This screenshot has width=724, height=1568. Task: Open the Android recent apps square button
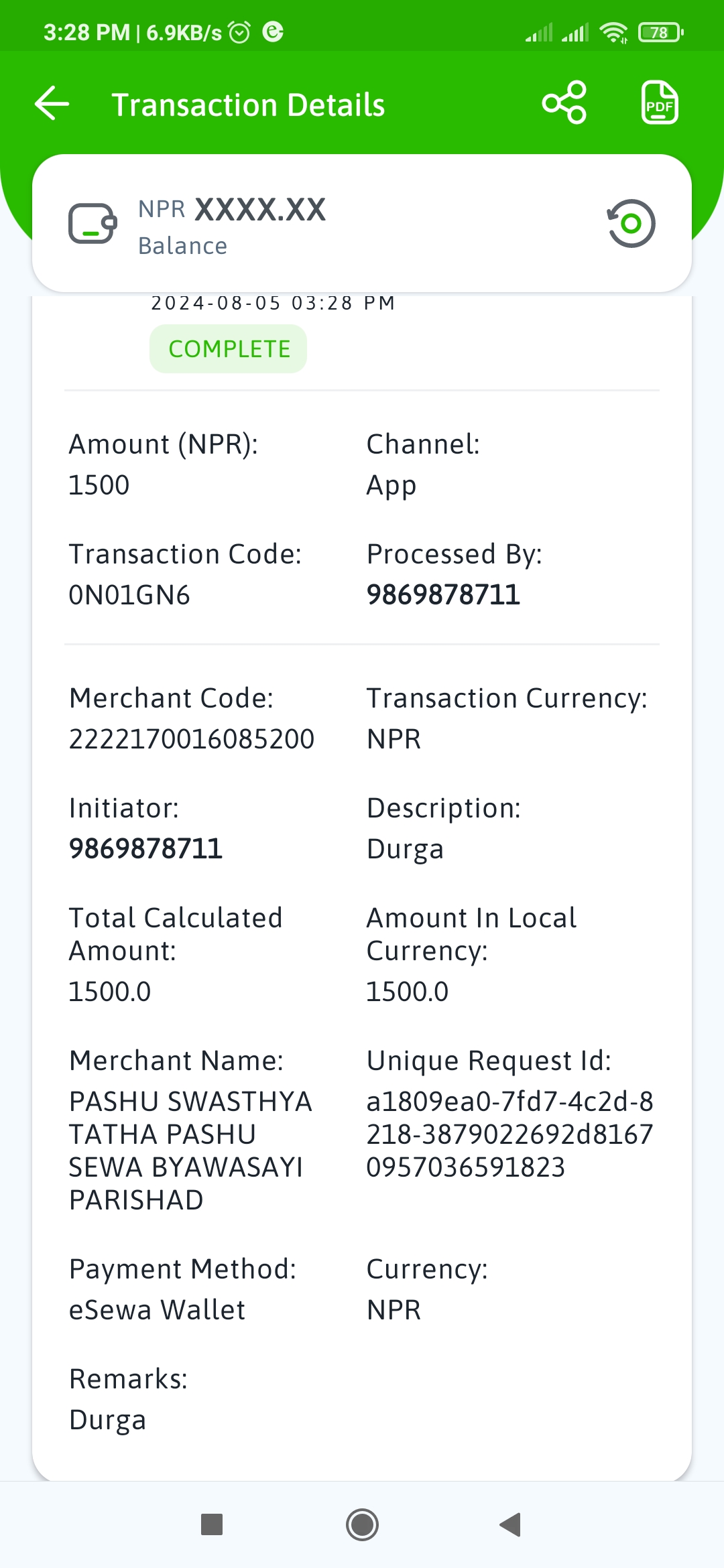[x=212, y=1524]
